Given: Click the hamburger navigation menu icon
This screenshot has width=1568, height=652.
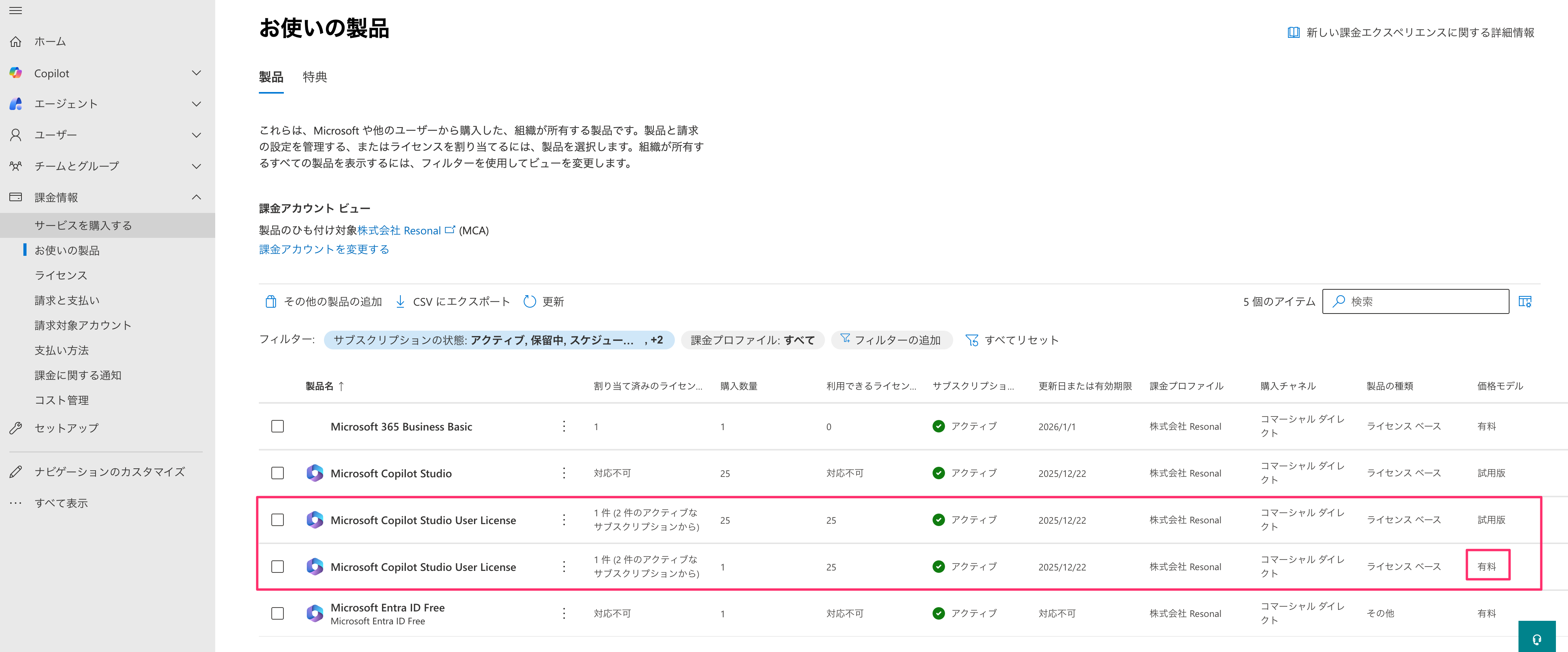Looking at the screenshot, I should (x=16, y=11).
